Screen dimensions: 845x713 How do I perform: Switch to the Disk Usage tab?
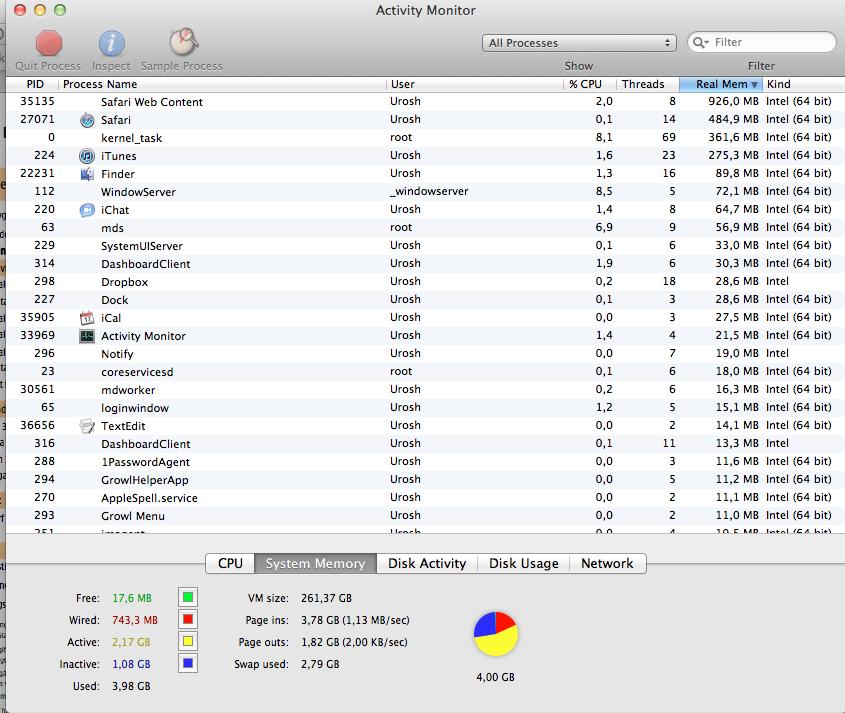(523, 564)
